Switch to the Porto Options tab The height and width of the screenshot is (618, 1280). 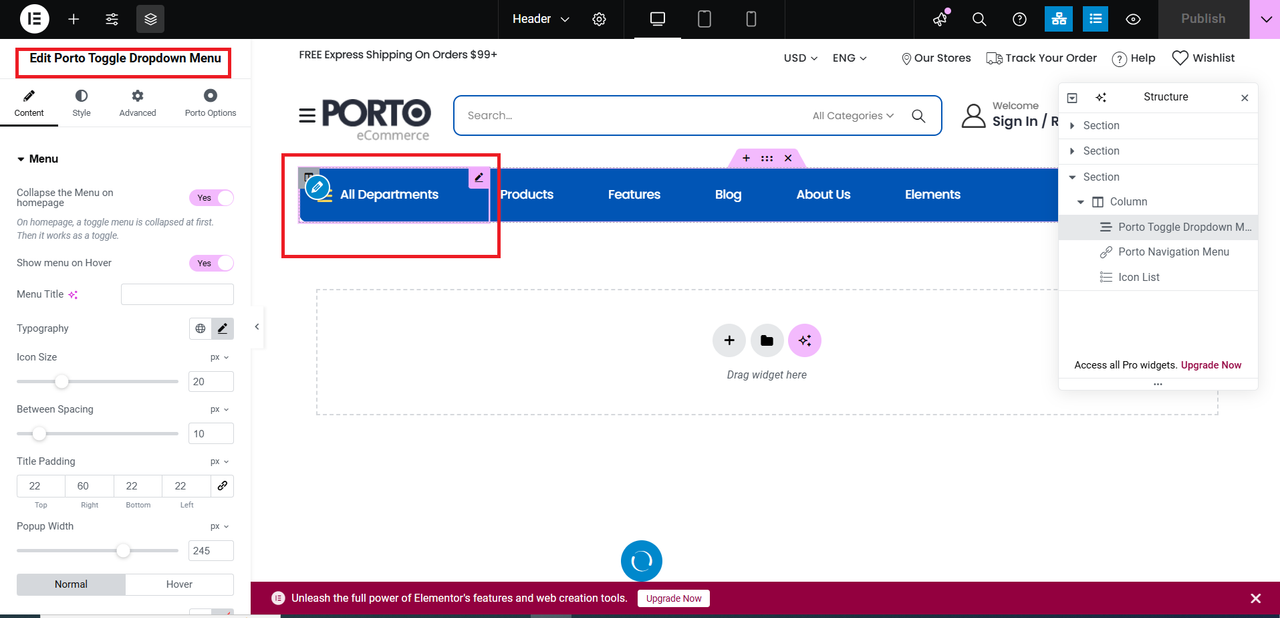point(210,103)
